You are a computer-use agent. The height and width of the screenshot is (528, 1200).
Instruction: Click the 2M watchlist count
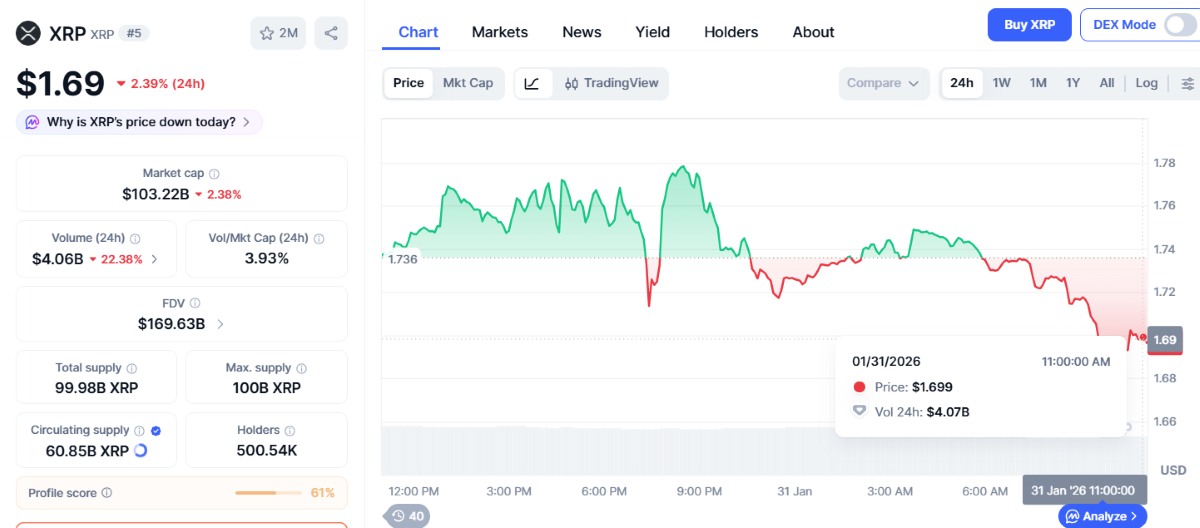pyautogui.click(x=288, y=33)
